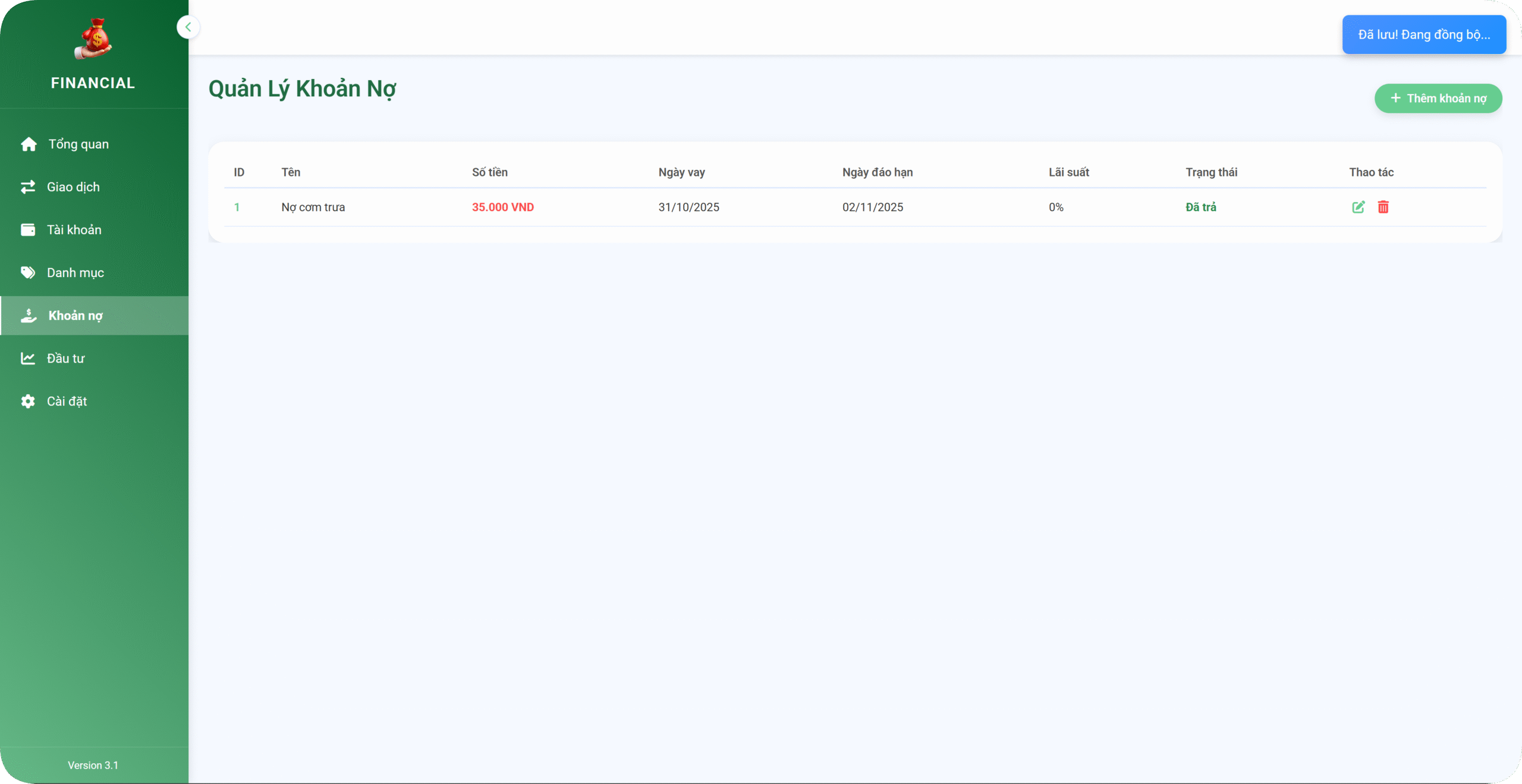The width and height of the screenshot is (1522, 784).
Task: Click the arrows icon beside Giao dịch
Action: (x=28, y=187)
